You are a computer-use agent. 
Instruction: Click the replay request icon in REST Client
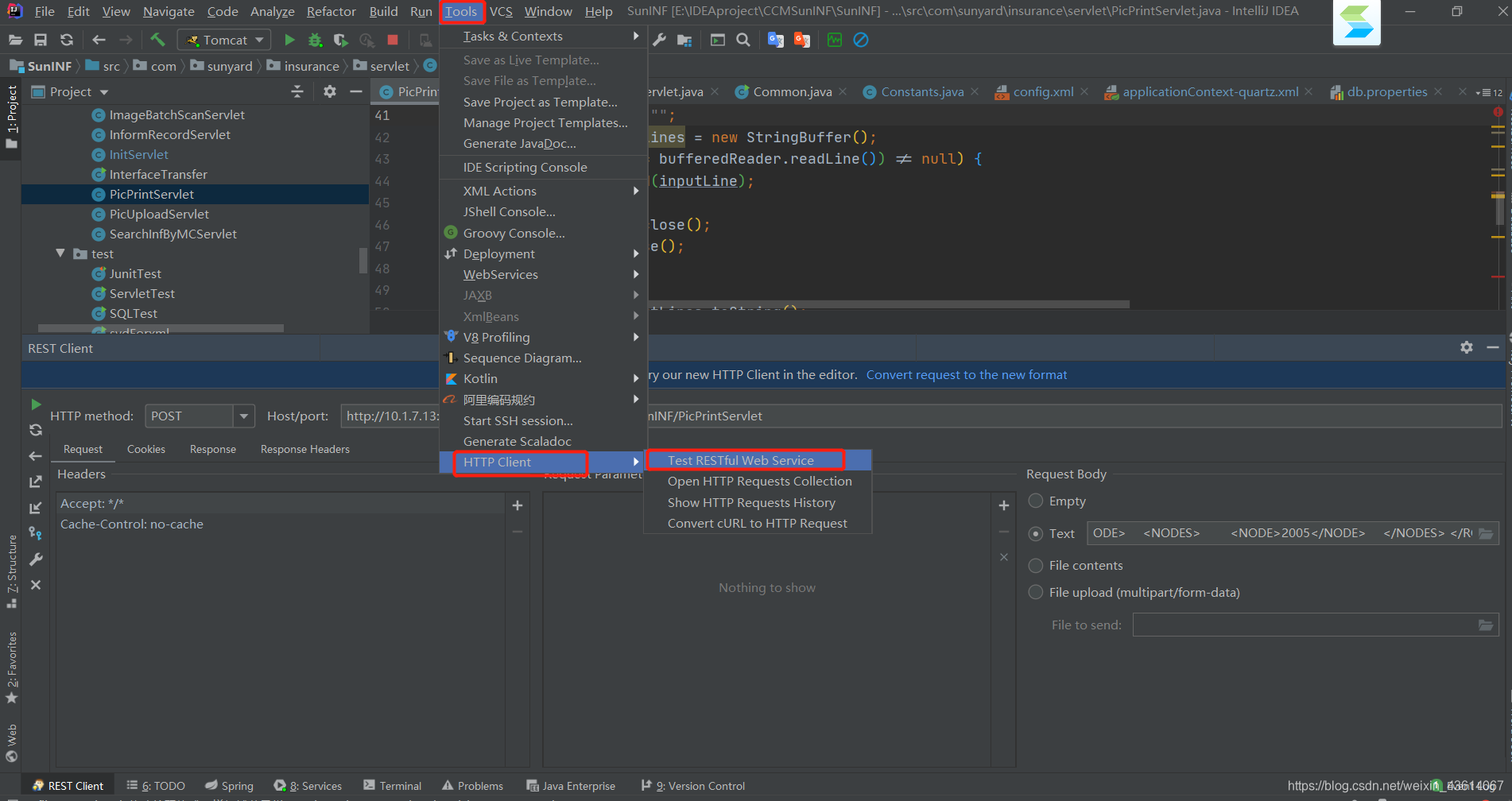[x=36, y=430]
